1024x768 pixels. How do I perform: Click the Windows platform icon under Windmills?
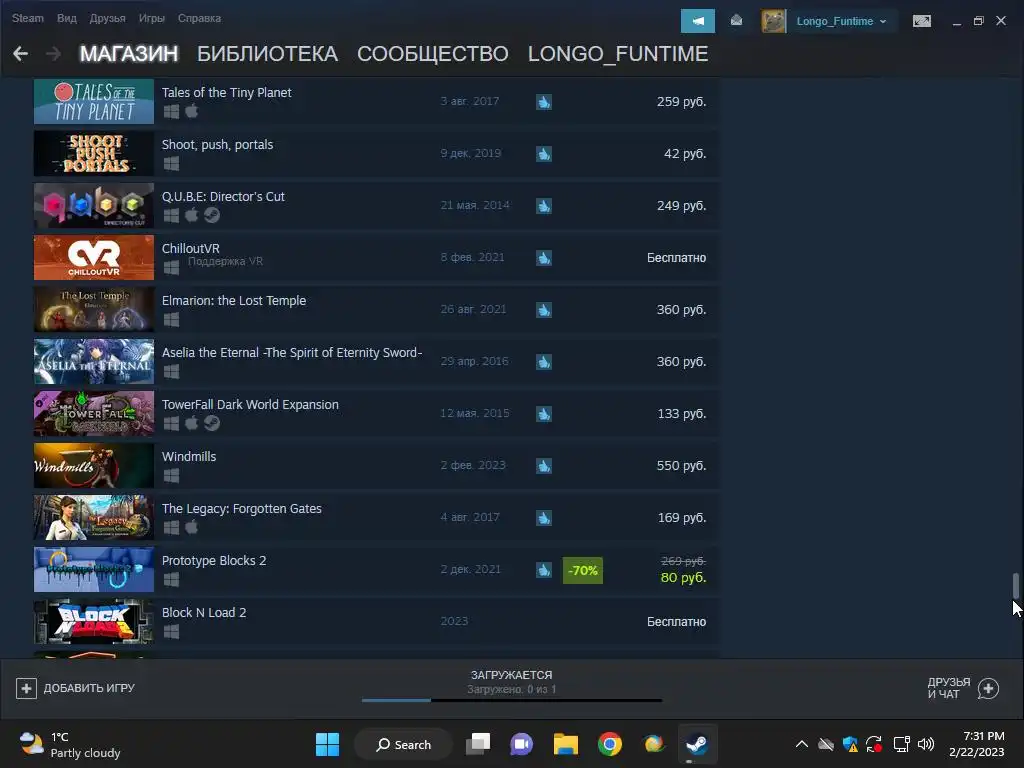(171, 475)
